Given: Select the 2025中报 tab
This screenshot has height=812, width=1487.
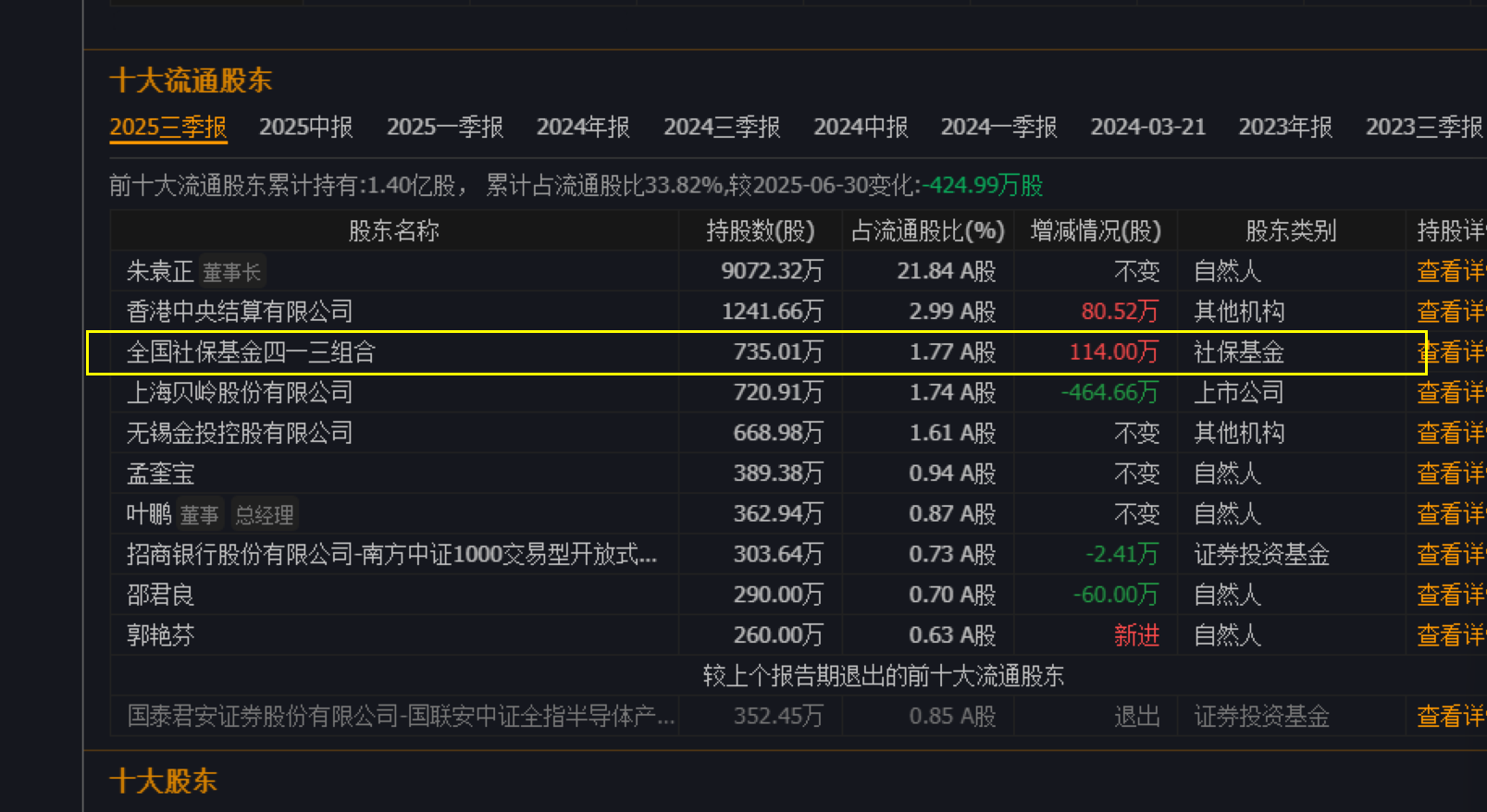Looking at the screenshot, I should point(305,127).
